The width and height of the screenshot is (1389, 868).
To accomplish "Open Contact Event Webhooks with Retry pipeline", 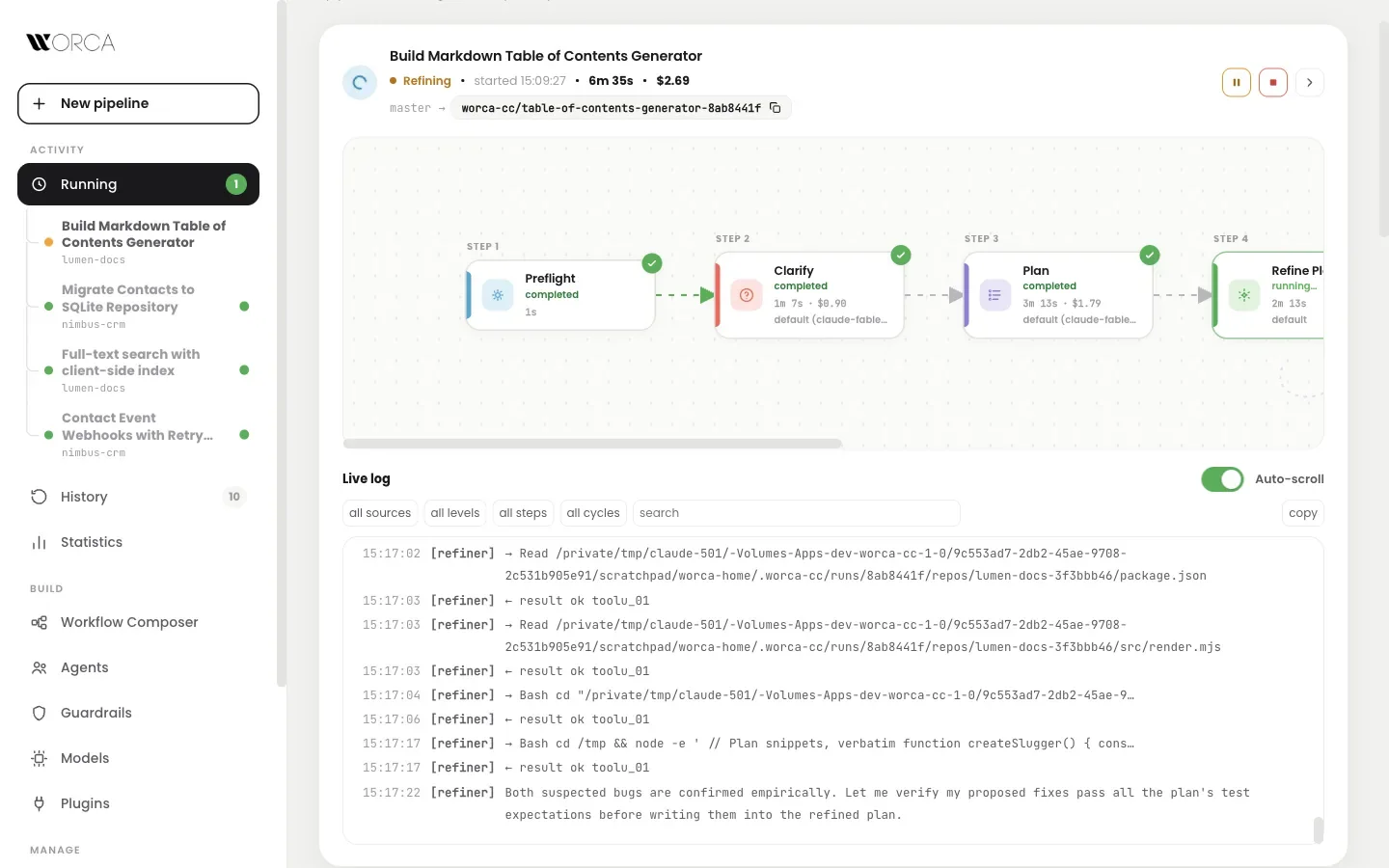I will [145, 435].
